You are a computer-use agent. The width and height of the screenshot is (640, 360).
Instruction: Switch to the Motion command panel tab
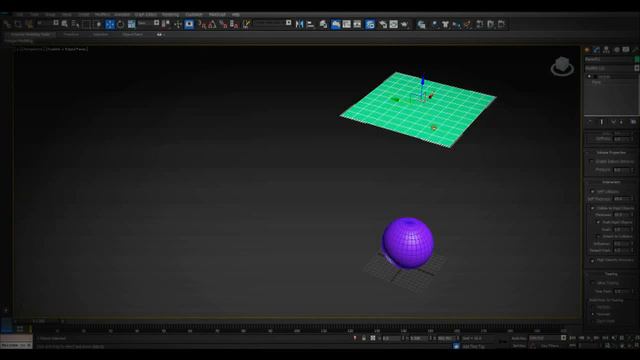tap(616, 50)
